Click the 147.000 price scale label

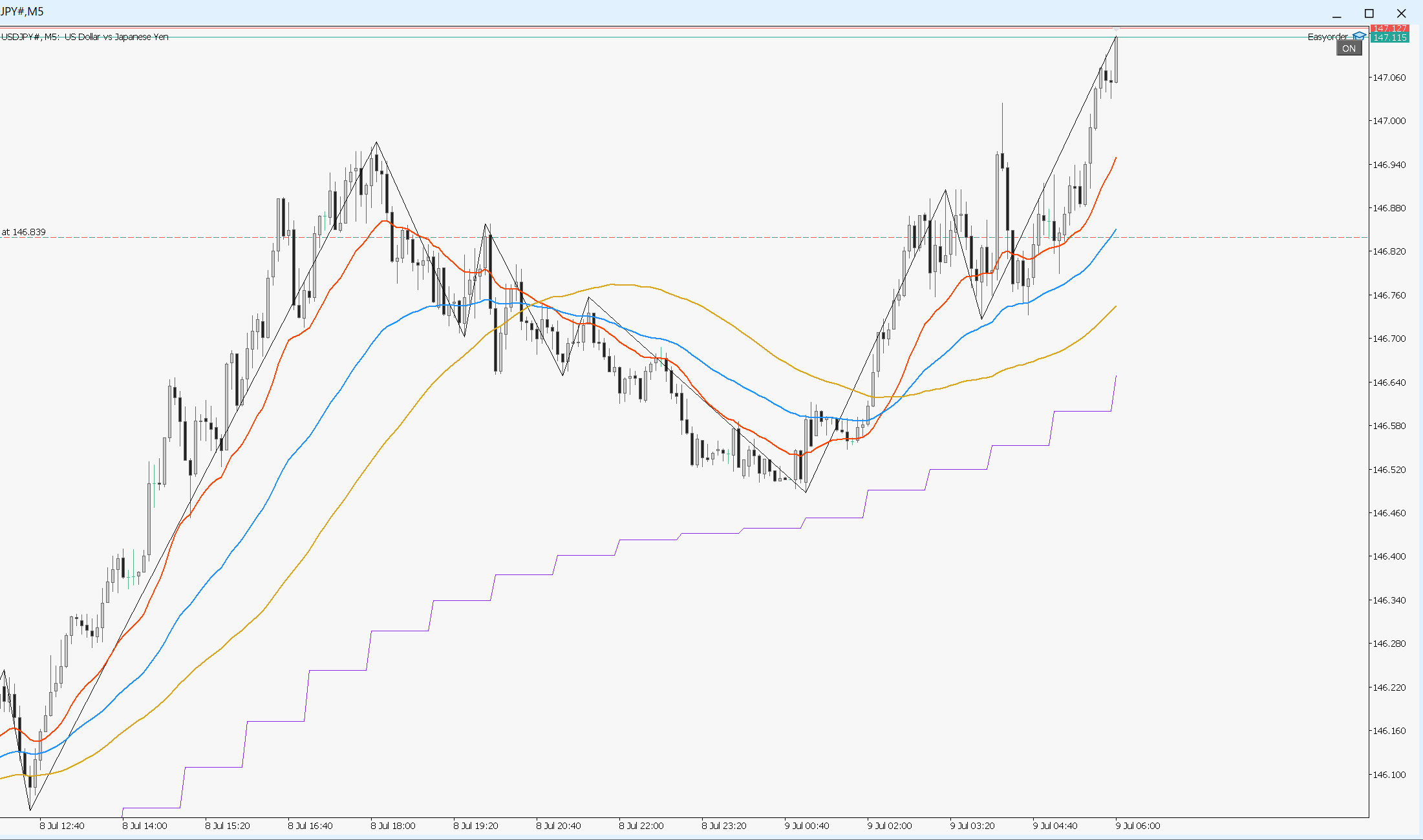(x=1389, y=121)
